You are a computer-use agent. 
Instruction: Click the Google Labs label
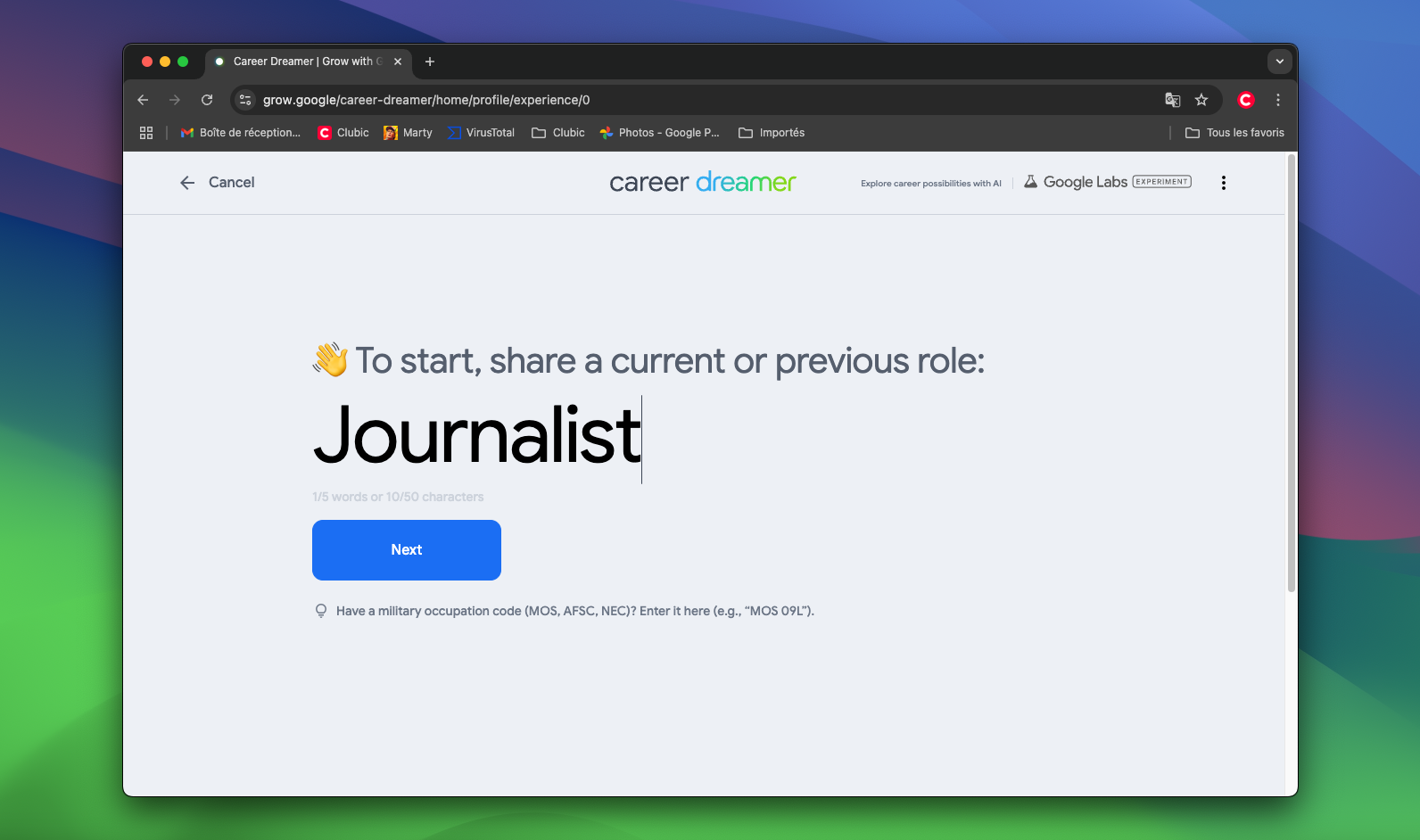click(1086, 182)
